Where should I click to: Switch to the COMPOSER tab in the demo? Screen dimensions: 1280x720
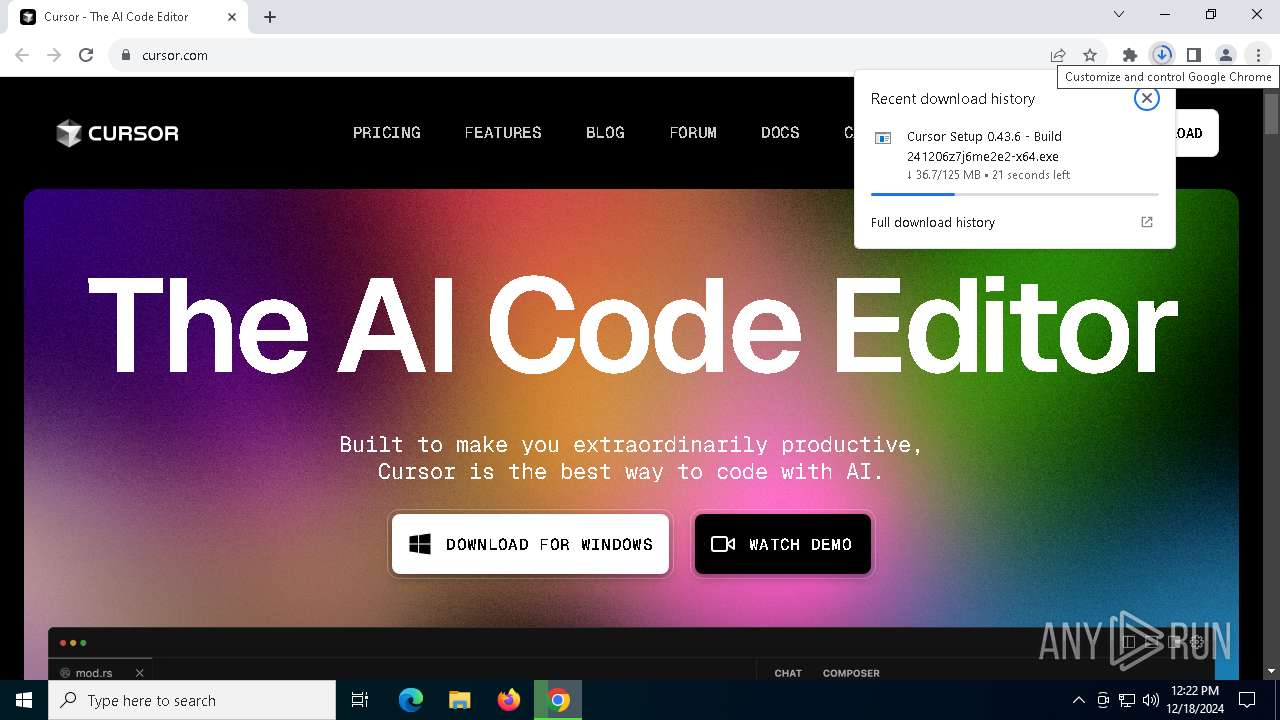851,673
